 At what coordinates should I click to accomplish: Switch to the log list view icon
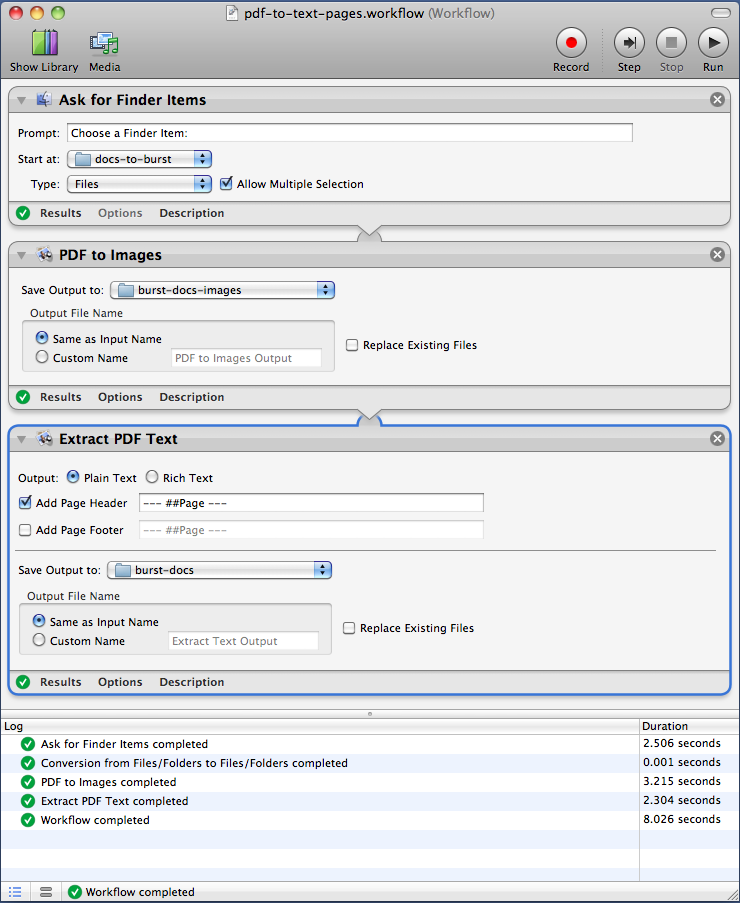(x=17, y=891)
